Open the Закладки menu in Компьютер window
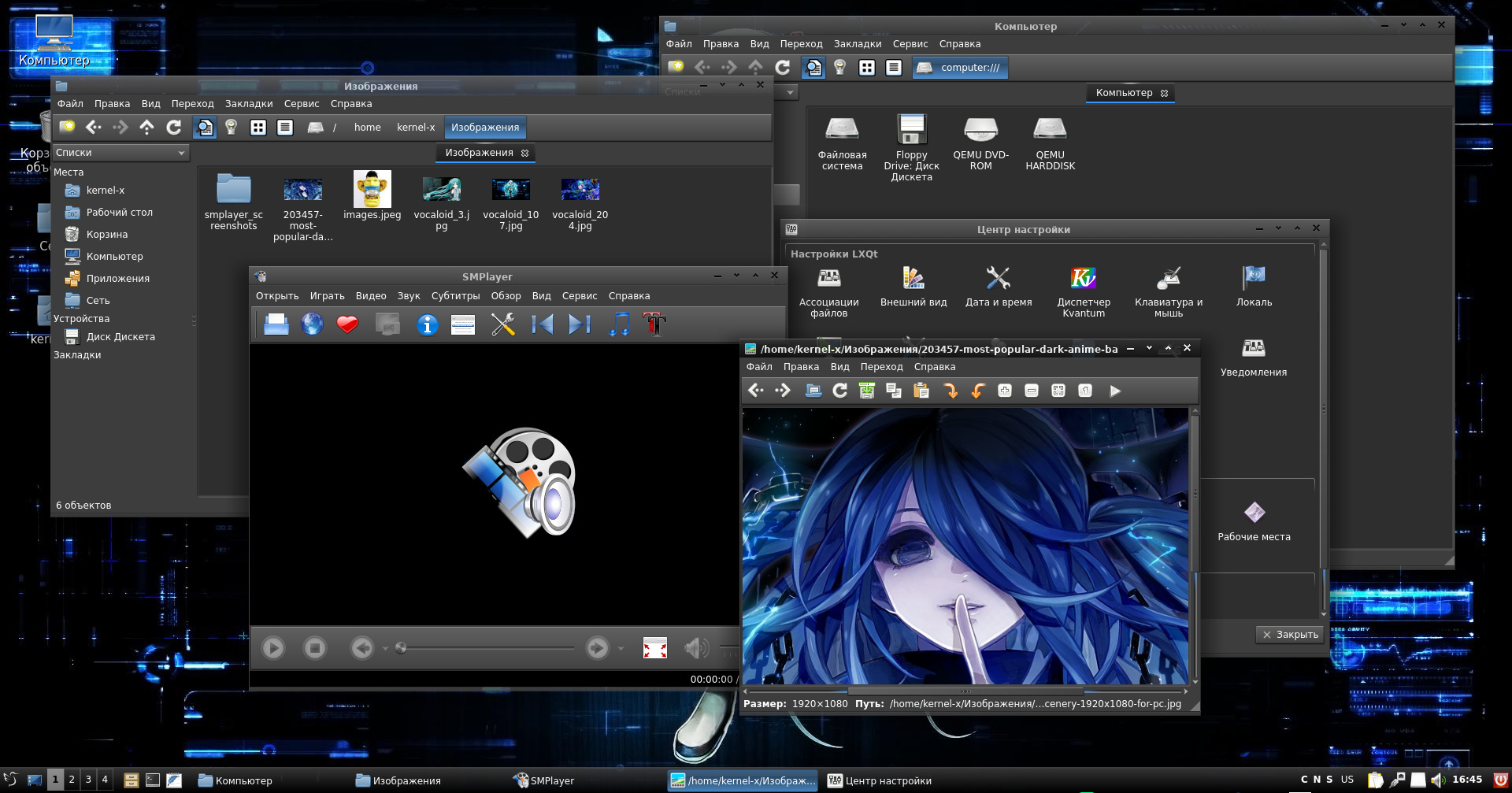Viewport: 1512px width, 793px height. click(x=858, y=44)
